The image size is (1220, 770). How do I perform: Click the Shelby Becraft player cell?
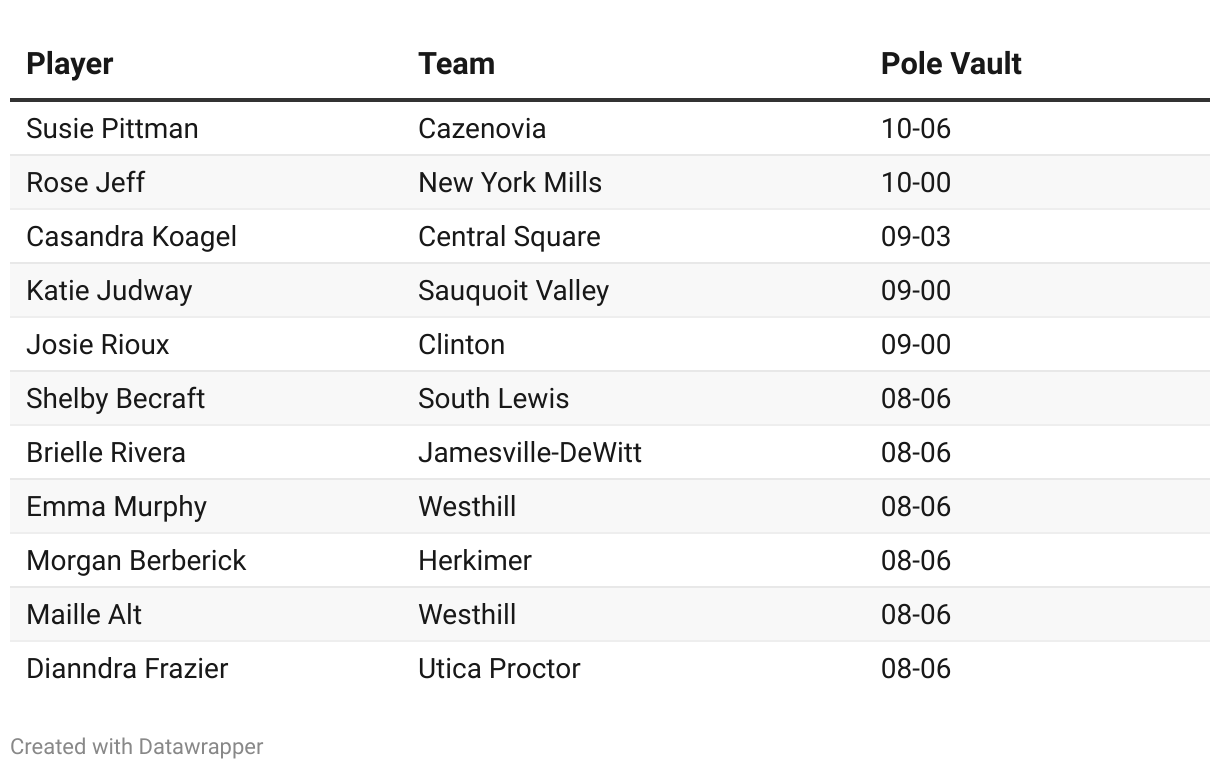(x=115, y=399)
